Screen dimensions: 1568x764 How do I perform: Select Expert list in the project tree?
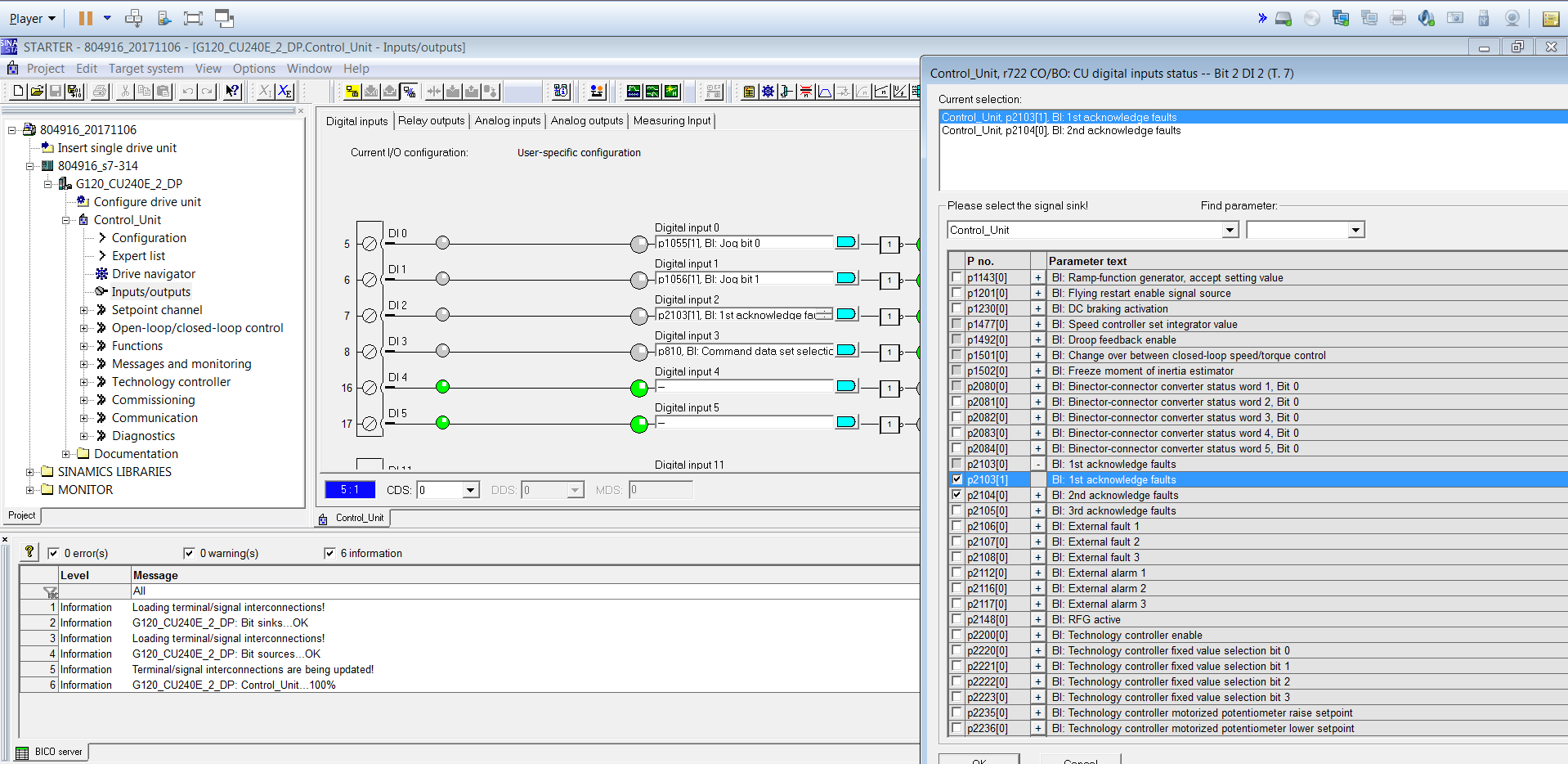click(x=138, y=256)
